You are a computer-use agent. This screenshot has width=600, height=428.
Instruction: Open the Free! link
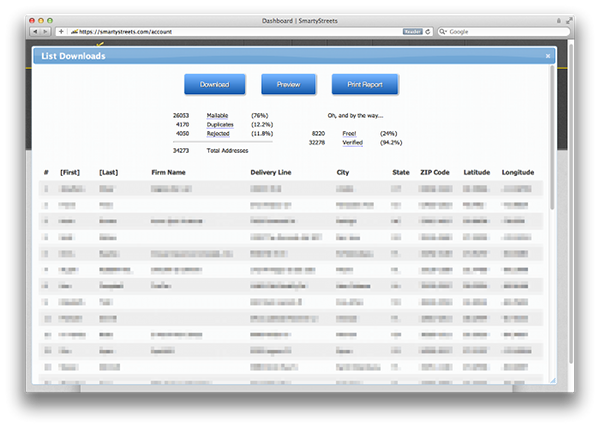click(x=349, y=133)
